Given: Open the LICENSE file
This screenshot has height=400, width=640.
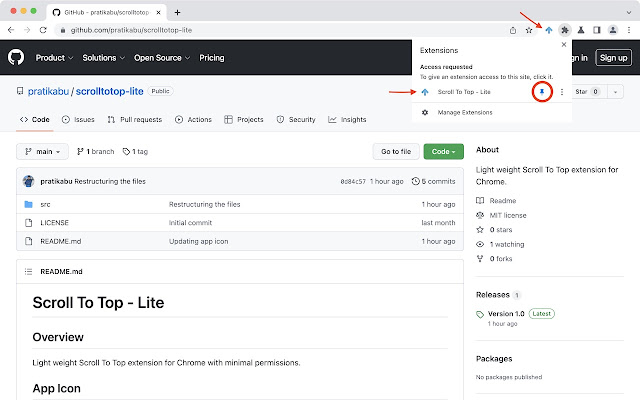Looking at the screenshot, I should point(54,222).
